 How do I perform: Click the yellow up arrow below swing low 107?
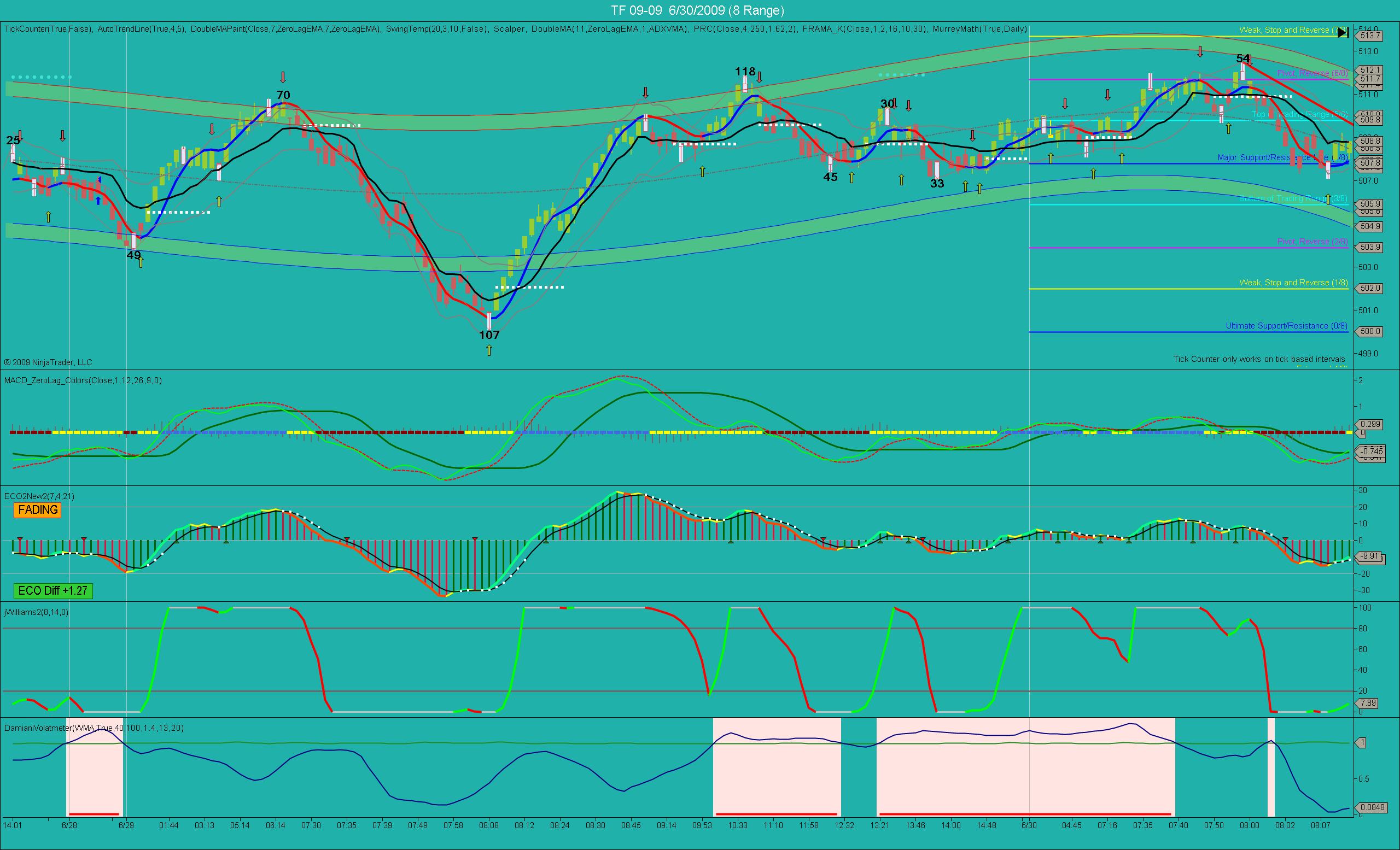coord(489,350)
